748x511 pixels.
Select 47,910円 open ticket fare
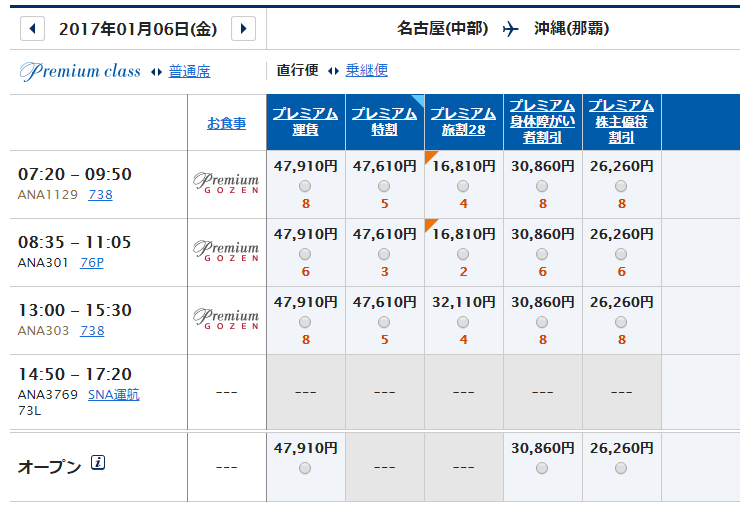point(305,469)
